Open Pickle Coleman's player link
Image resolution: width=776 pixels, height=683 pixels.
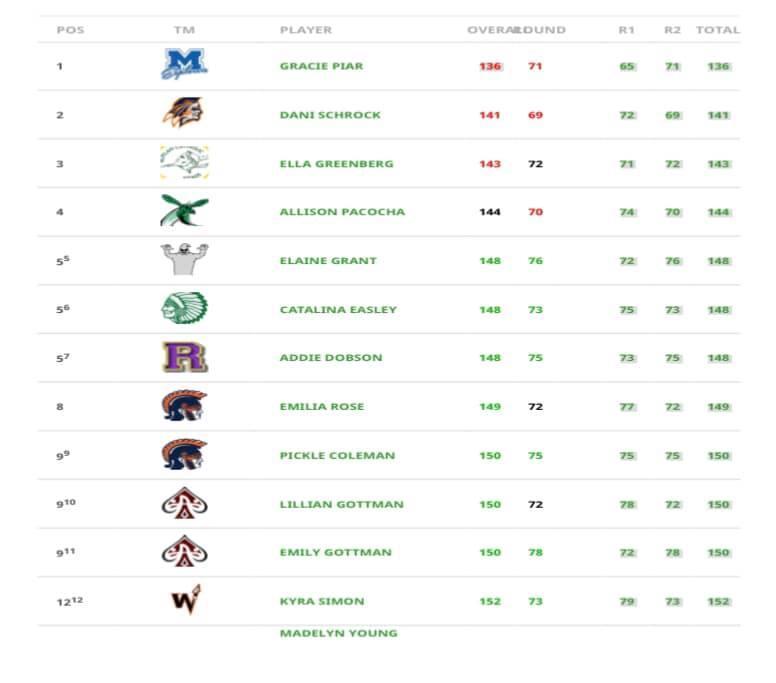pos(337,455)
